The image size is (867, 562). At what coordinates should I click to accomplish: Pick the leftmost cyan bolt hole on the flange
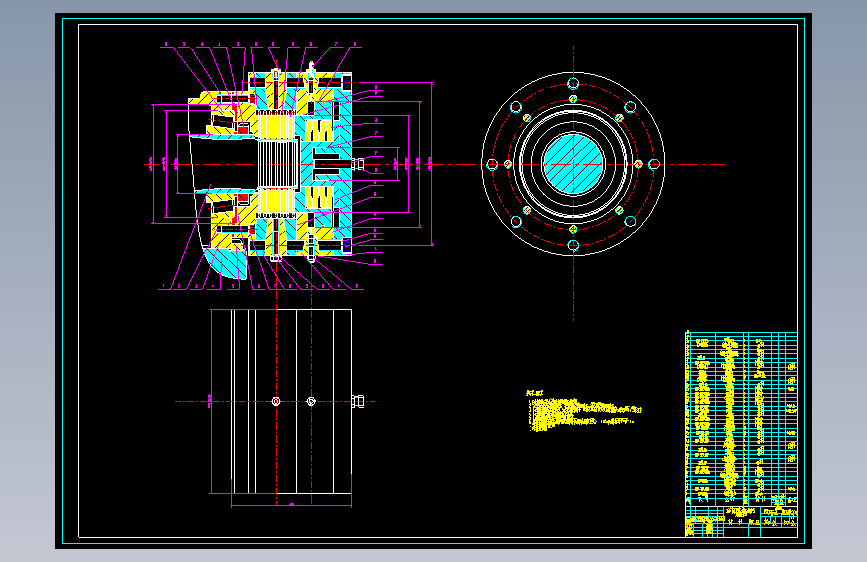click(492, 164)
